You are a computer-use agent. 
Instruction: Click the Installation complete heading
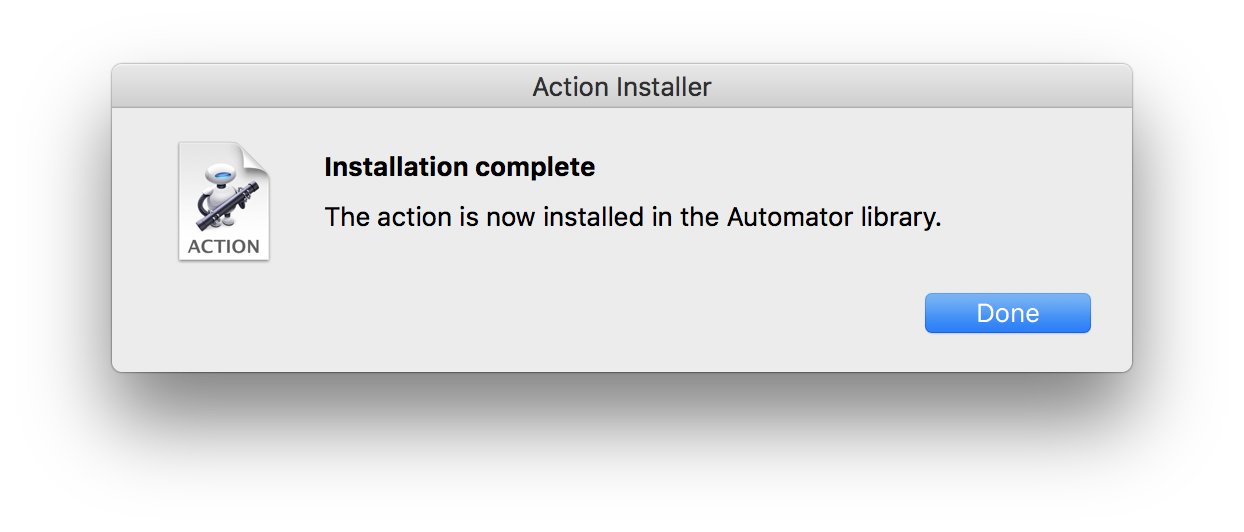pyautogui.click(x=460, y=167)
